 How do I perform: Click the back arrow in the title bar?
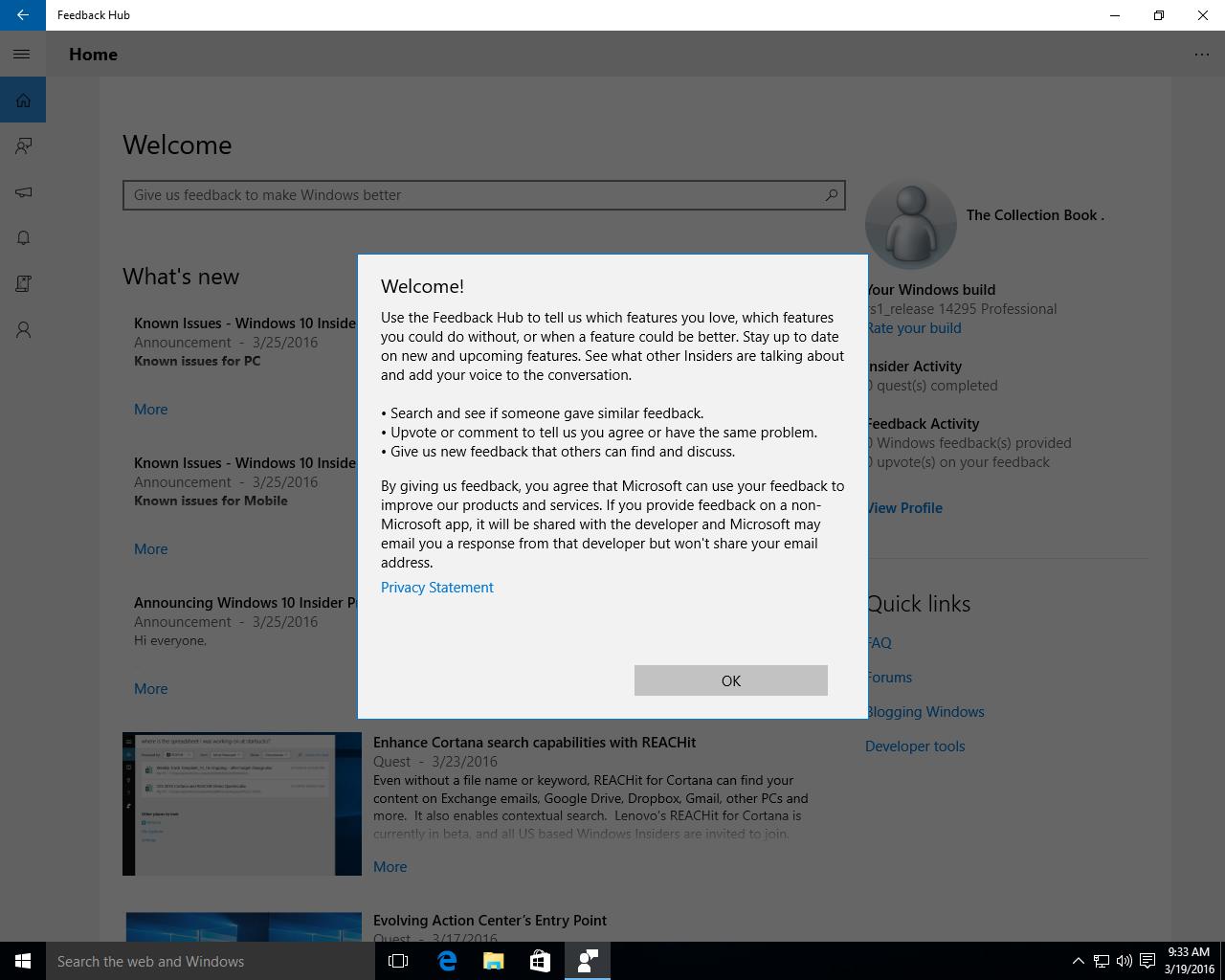22,15
